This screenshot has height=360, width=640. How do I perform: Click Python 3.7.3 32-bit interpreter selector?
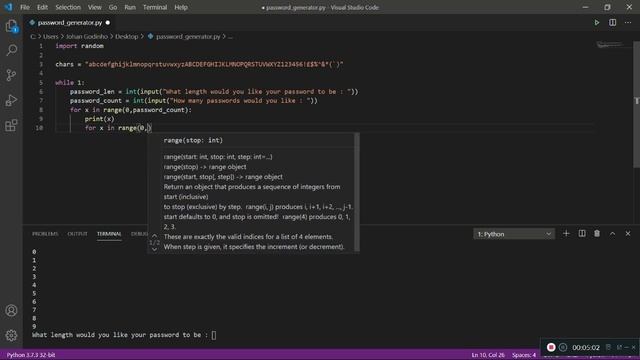pyautogui.click(x=31, y=355)
